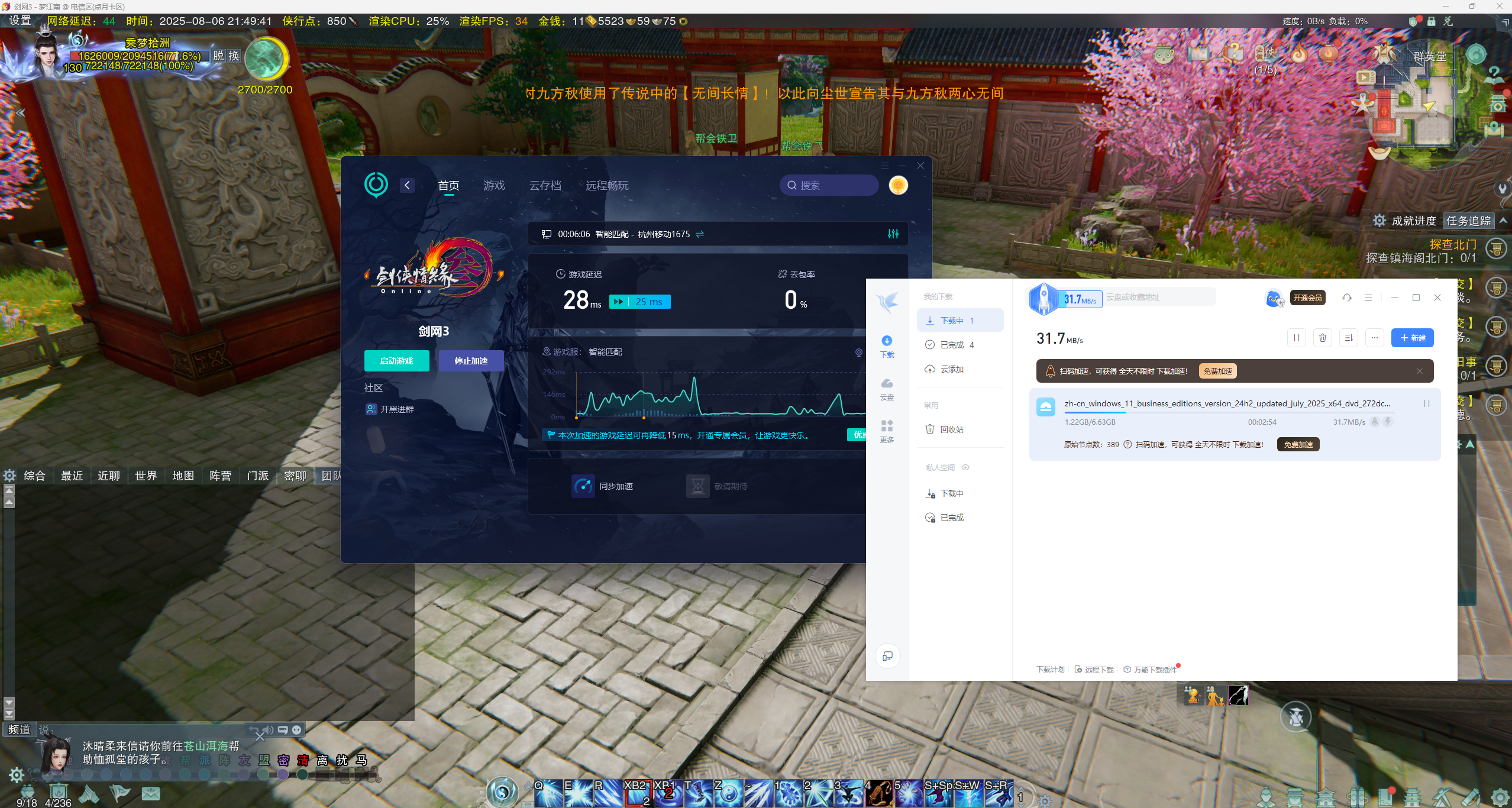The height and width of the screenshot is (808, 1512).
Task: Click the blue 新建 new task button
Action: [1412, 338]
